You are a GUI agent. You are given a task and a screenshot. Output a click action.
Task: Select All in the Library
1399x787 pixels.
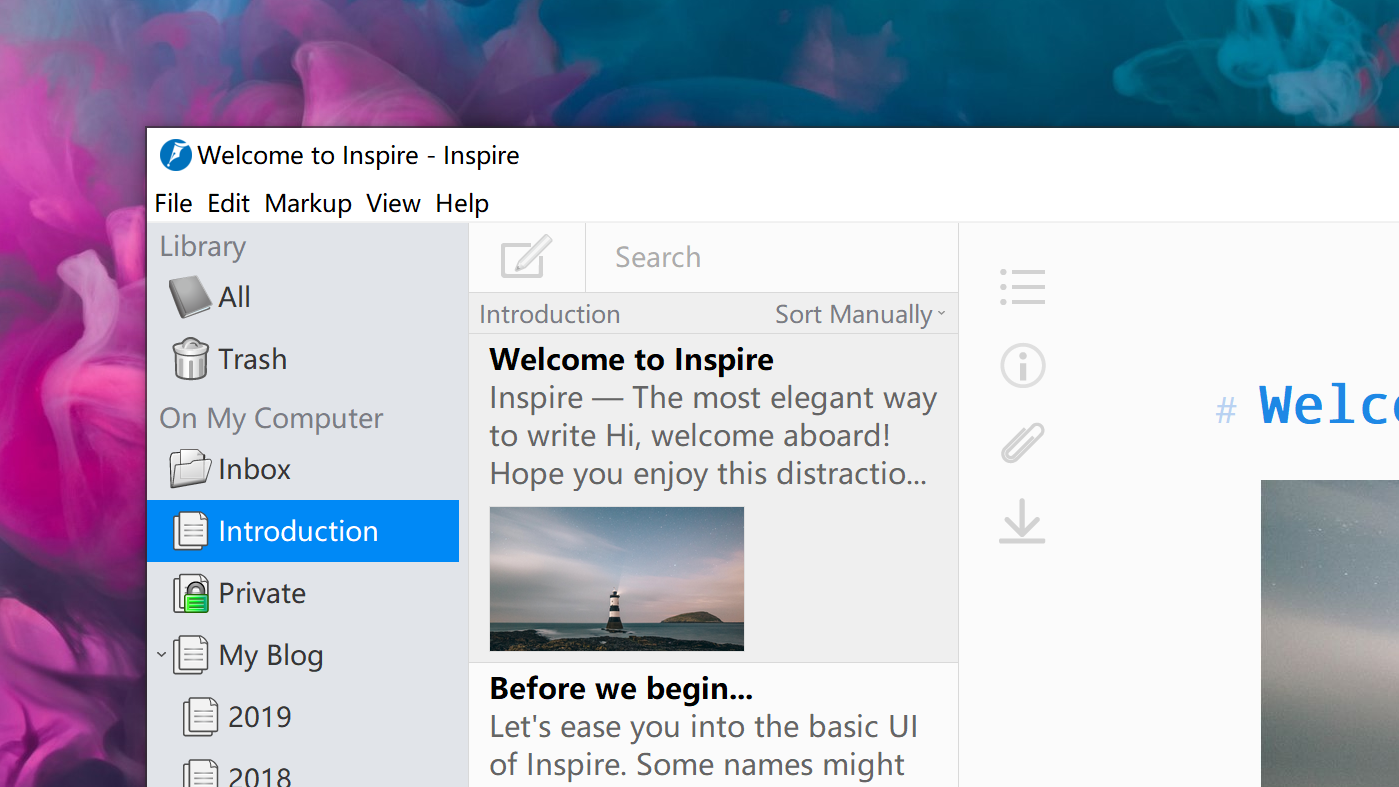(x=303, y=297)
